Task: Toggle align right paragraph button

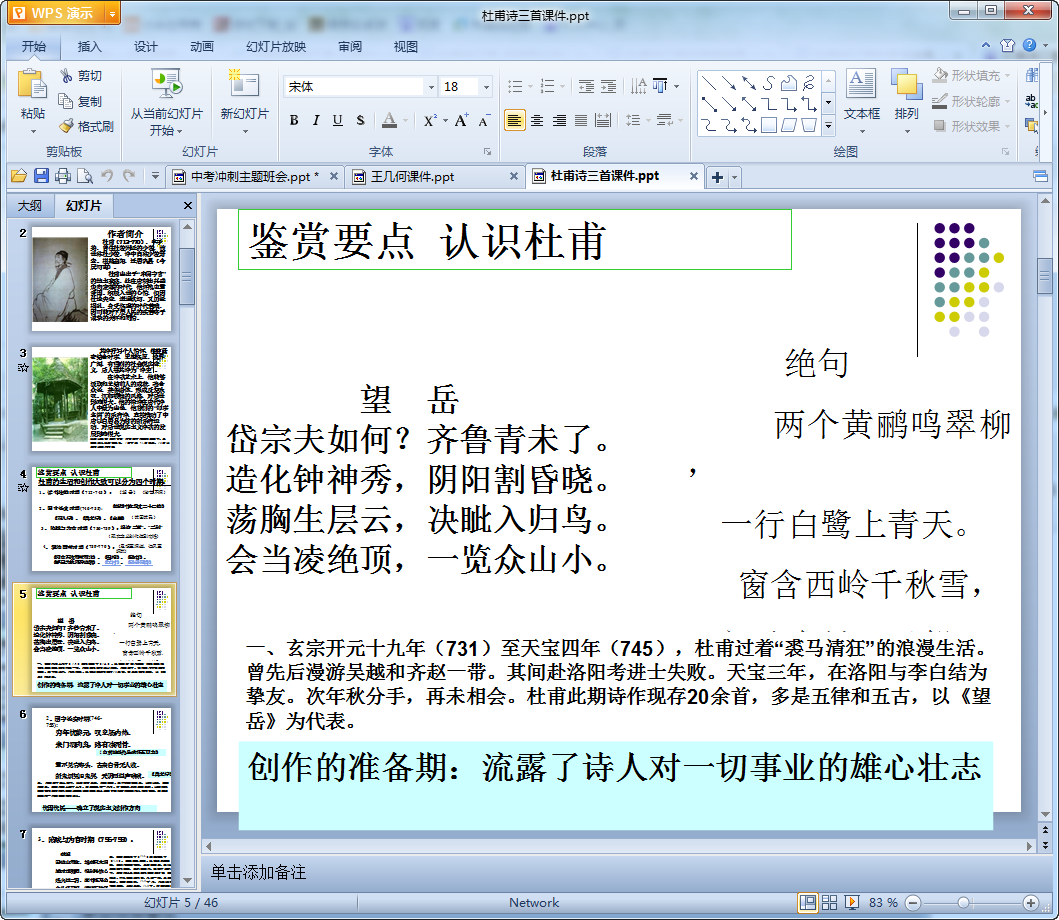Action: [x=559, y=120]
